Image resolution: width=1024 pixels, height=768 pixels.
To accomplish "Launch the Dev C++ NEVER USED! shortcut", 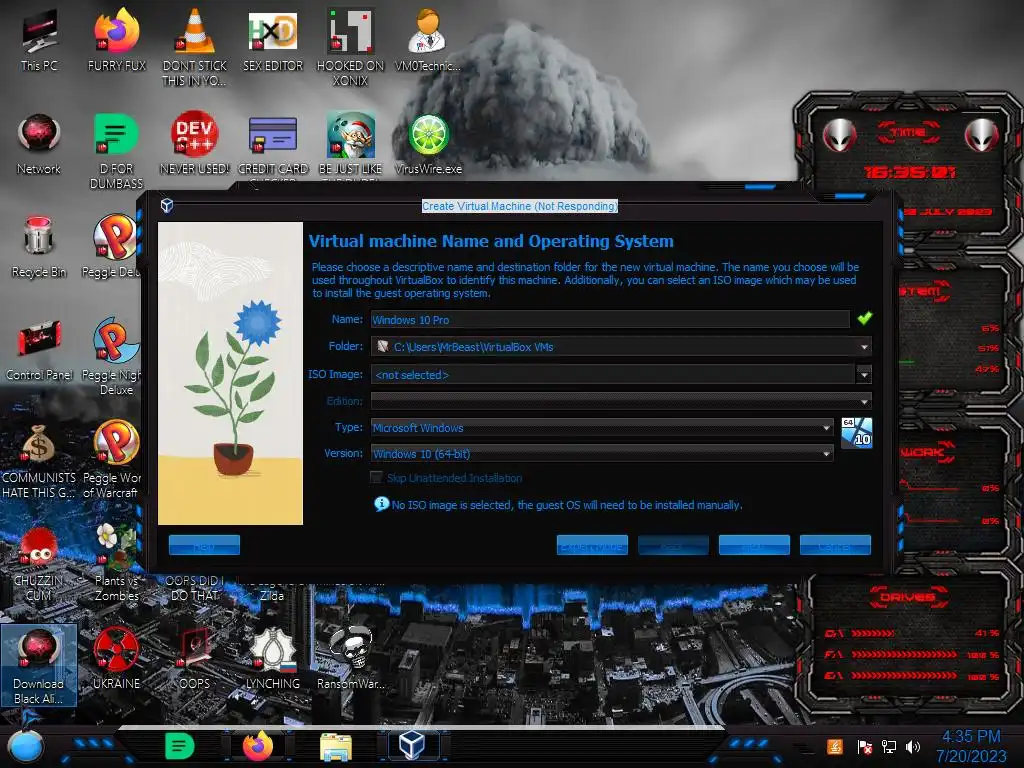I will click(x=195, y=142).
